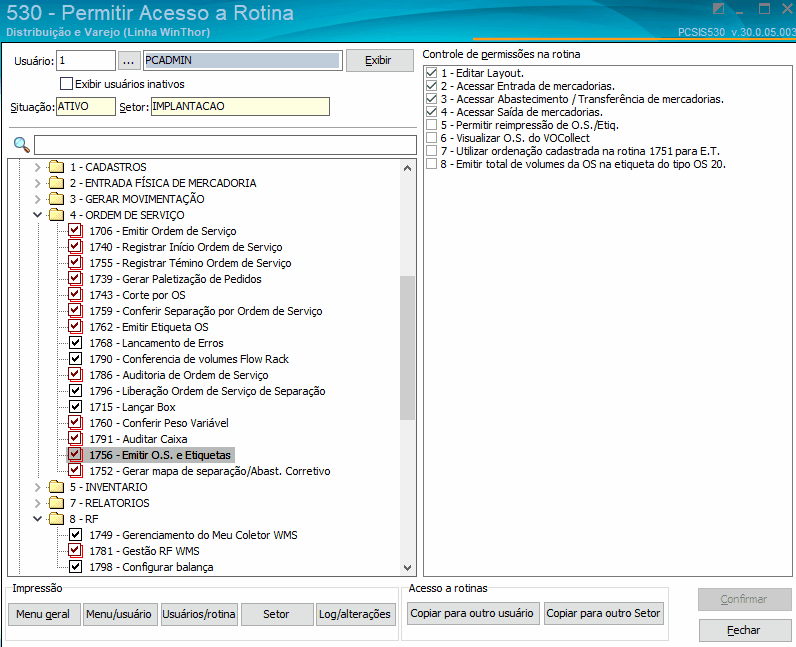Click the Setor field showing IMPLANTACAO
The height and width of the screenshot is (647, 796).
pos(240,106)
